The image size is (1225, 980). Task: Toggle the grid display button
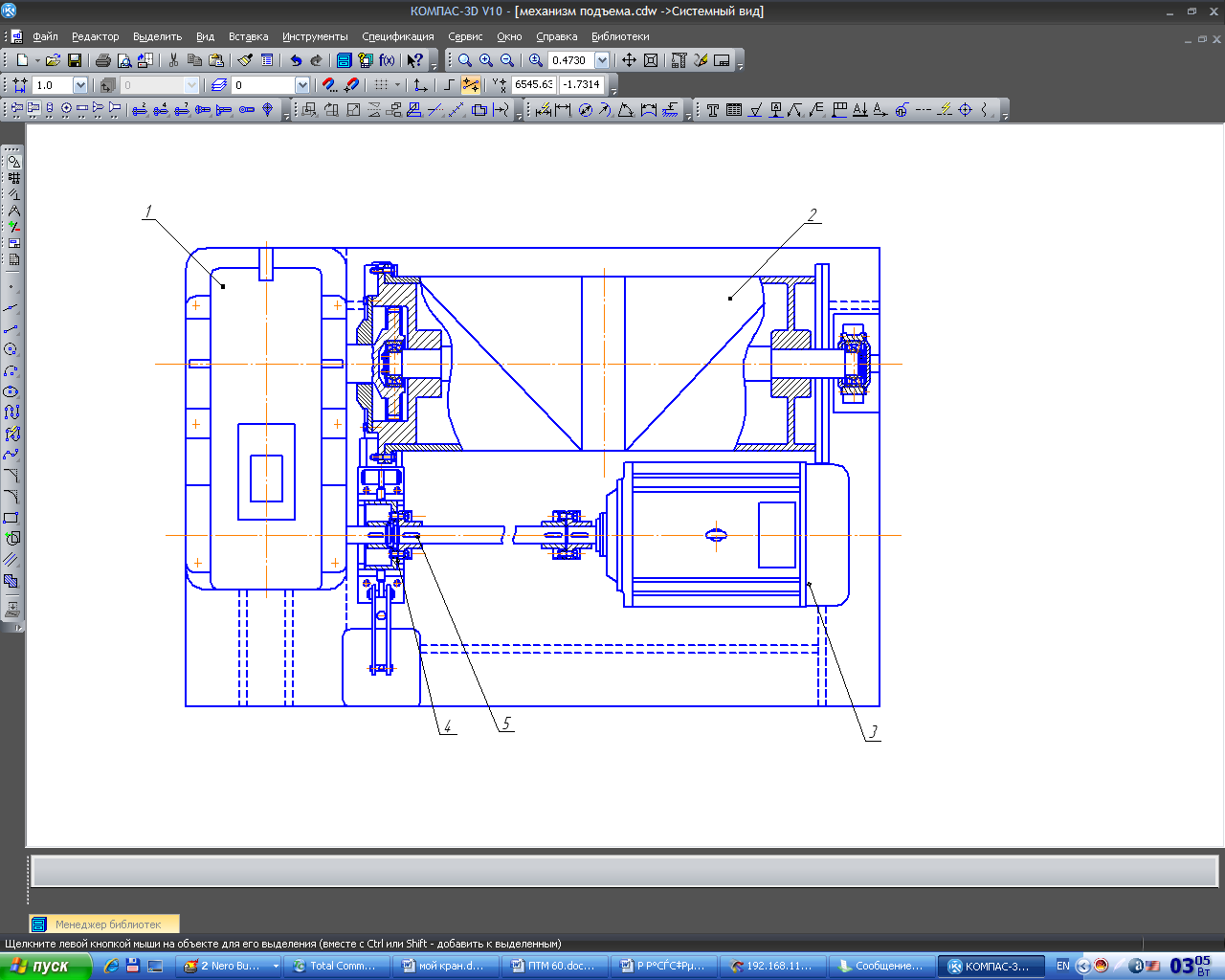click(x=381, y=85)
